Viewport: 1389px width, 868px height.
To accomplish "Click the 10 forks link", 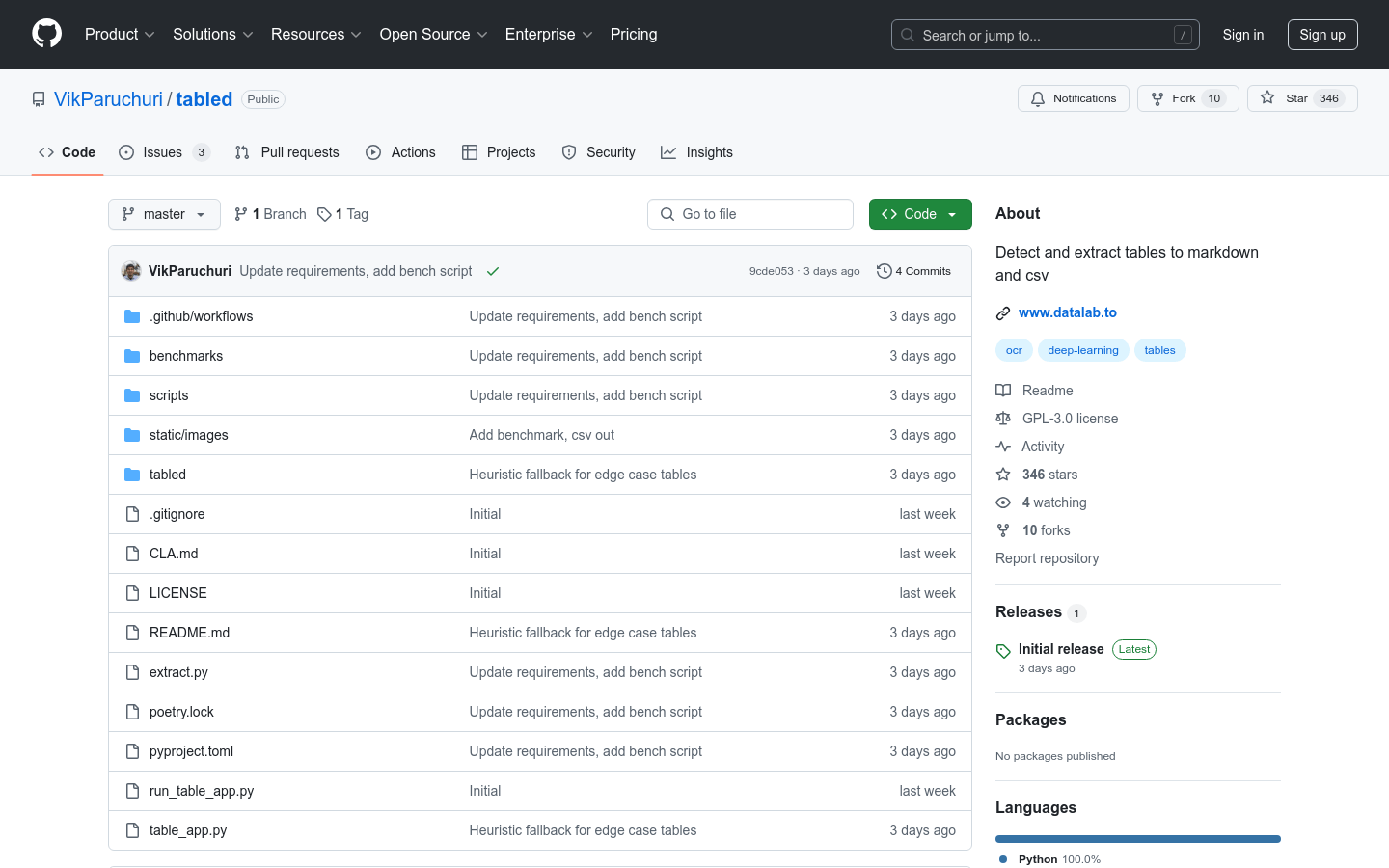I will [x=1046, y=530].
